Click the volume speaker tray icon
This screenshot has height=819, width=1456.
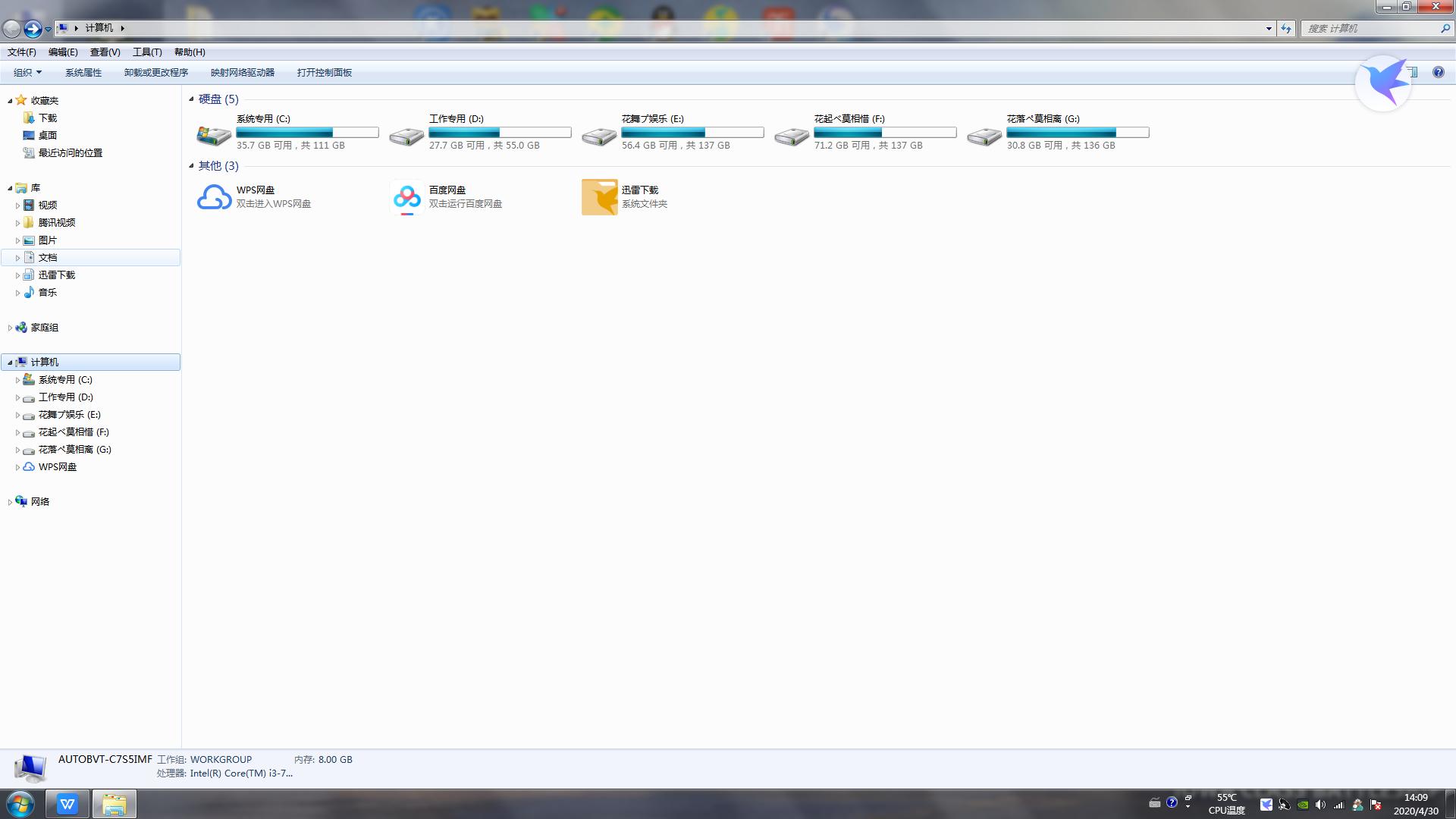click(x=1320, y=805)
